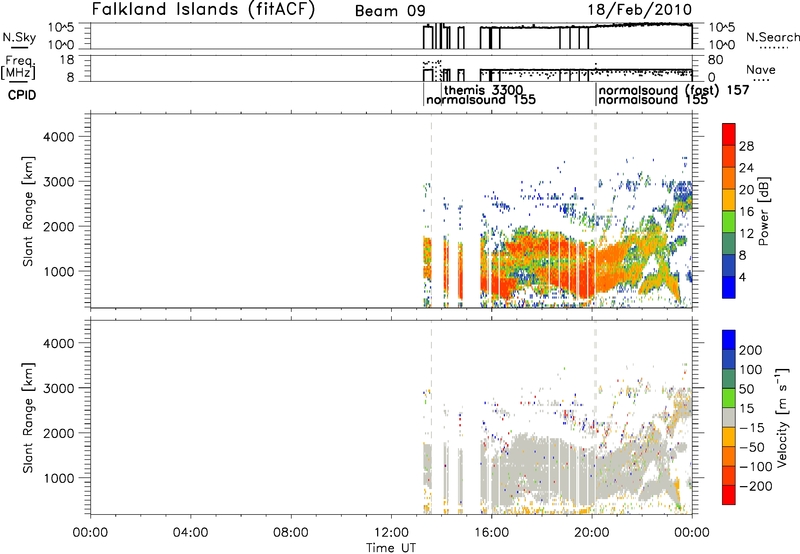Click the "20:00" time tick label

pyautogui.click(x=591, y=533)
